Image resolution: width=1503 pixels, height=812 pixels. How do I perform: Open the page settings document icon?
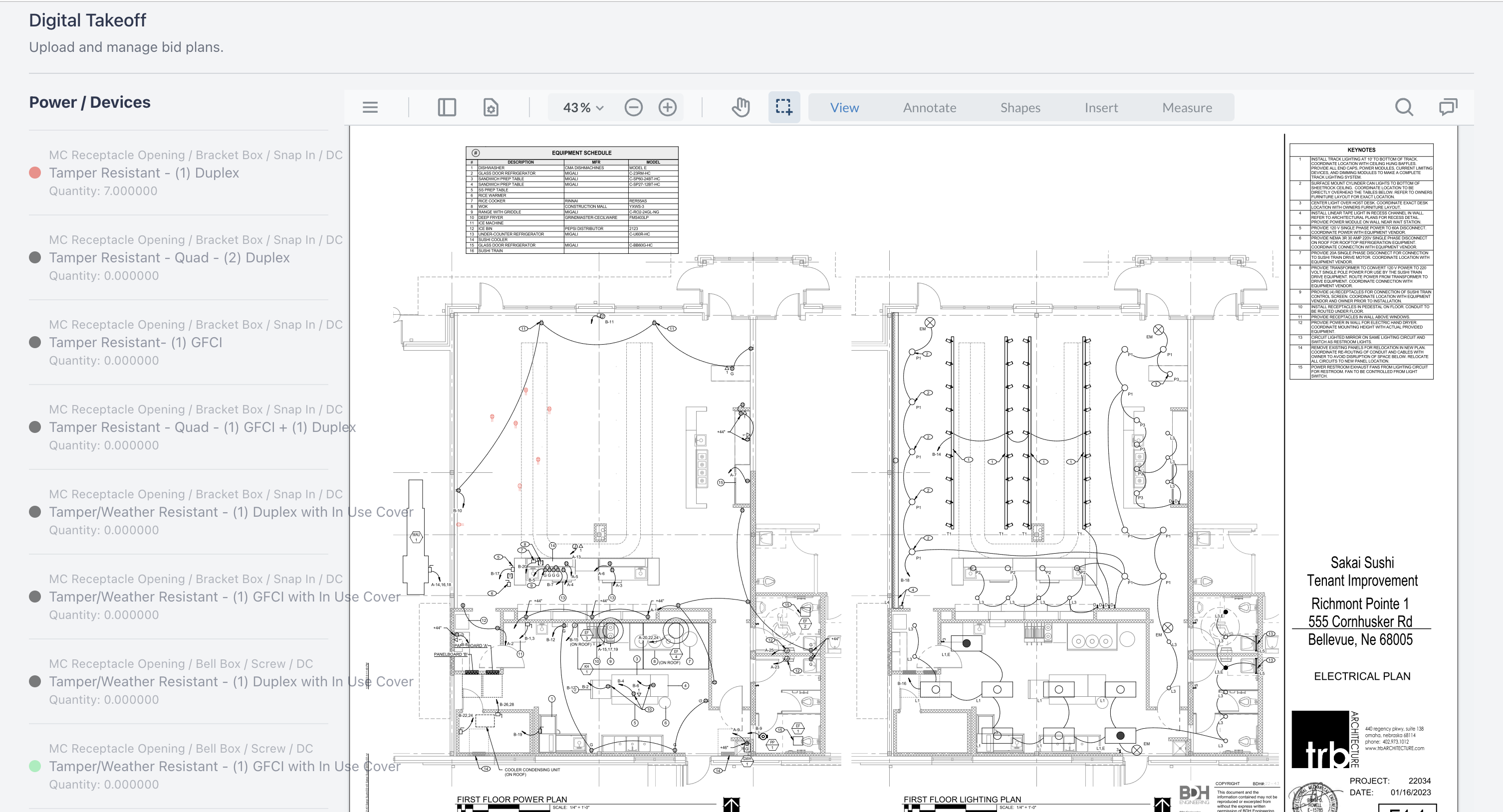click(491, 107)
